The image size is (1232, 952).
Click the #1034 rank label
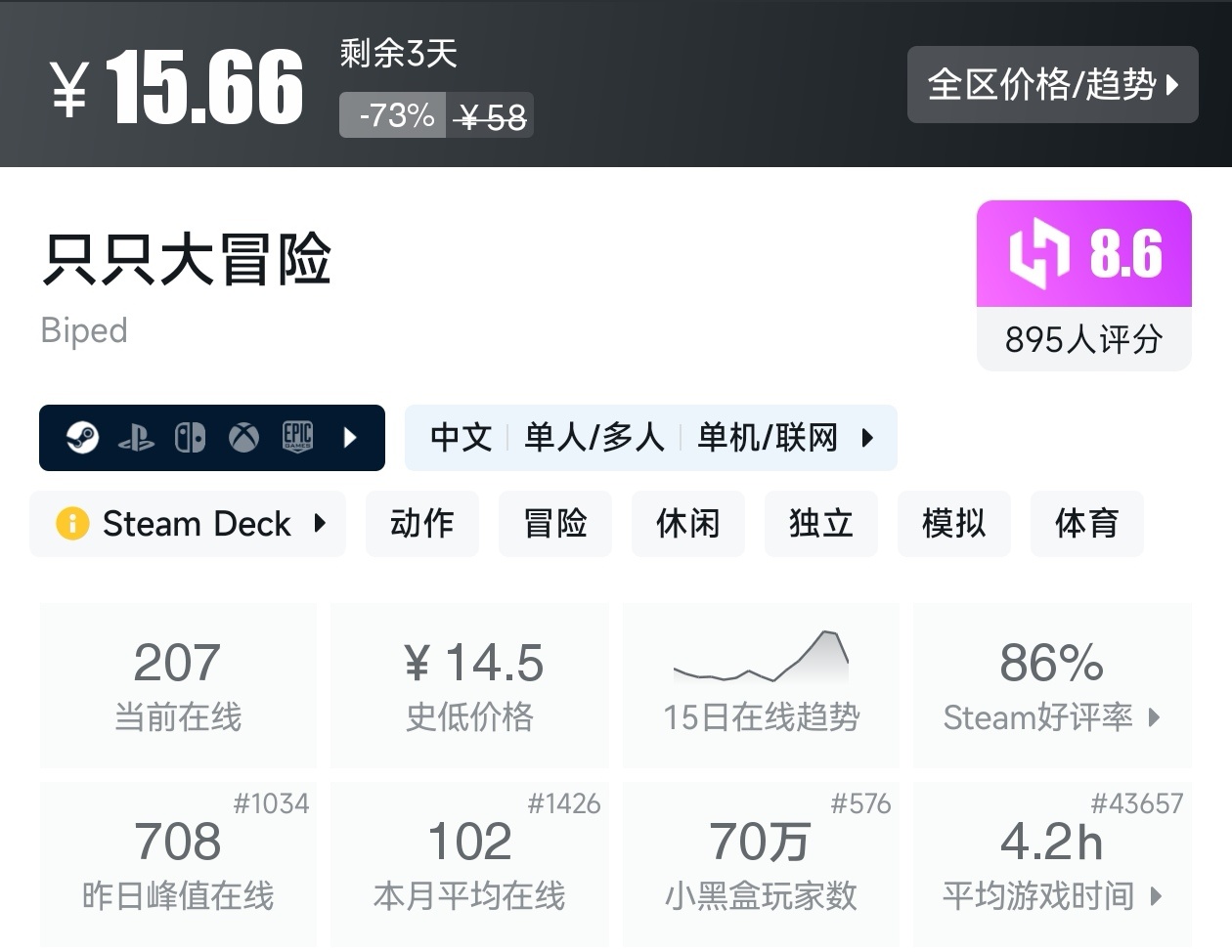(x=271, y=804)
